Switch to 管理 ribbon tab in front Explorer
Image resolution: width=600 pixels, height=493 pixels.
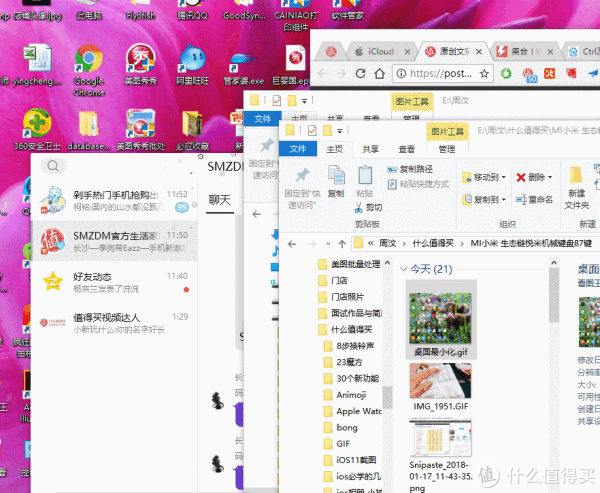coord(447,149)
